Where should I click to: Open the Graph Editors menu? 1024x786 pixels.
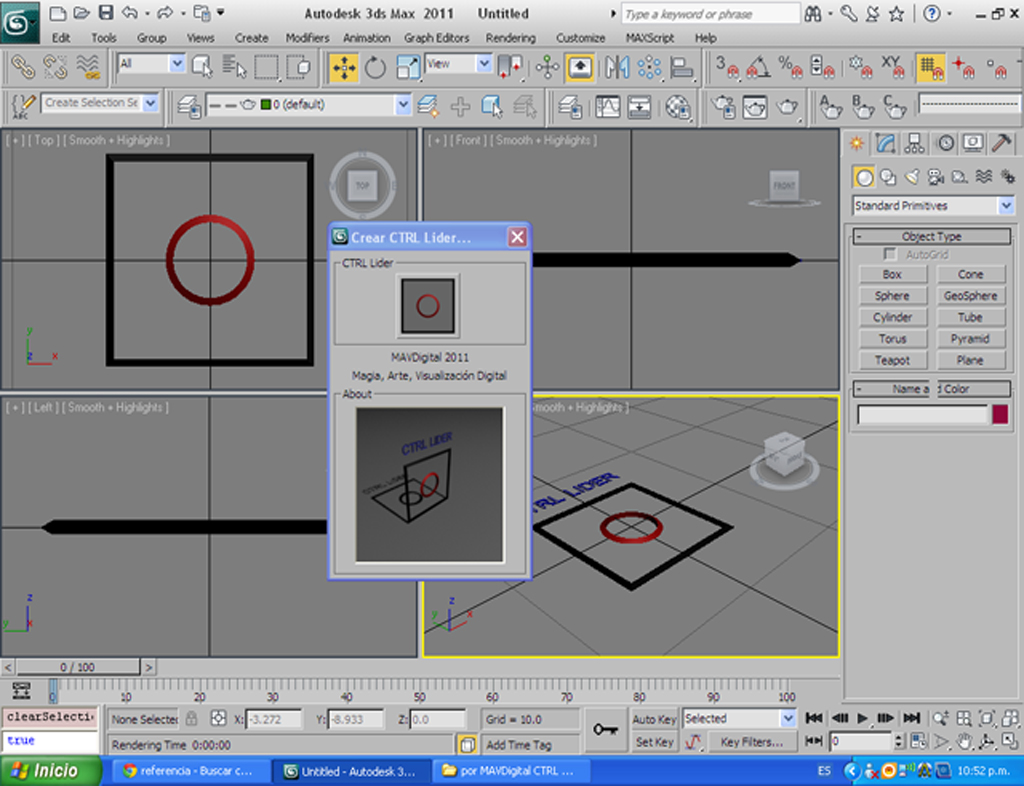(x=437, y=38)
